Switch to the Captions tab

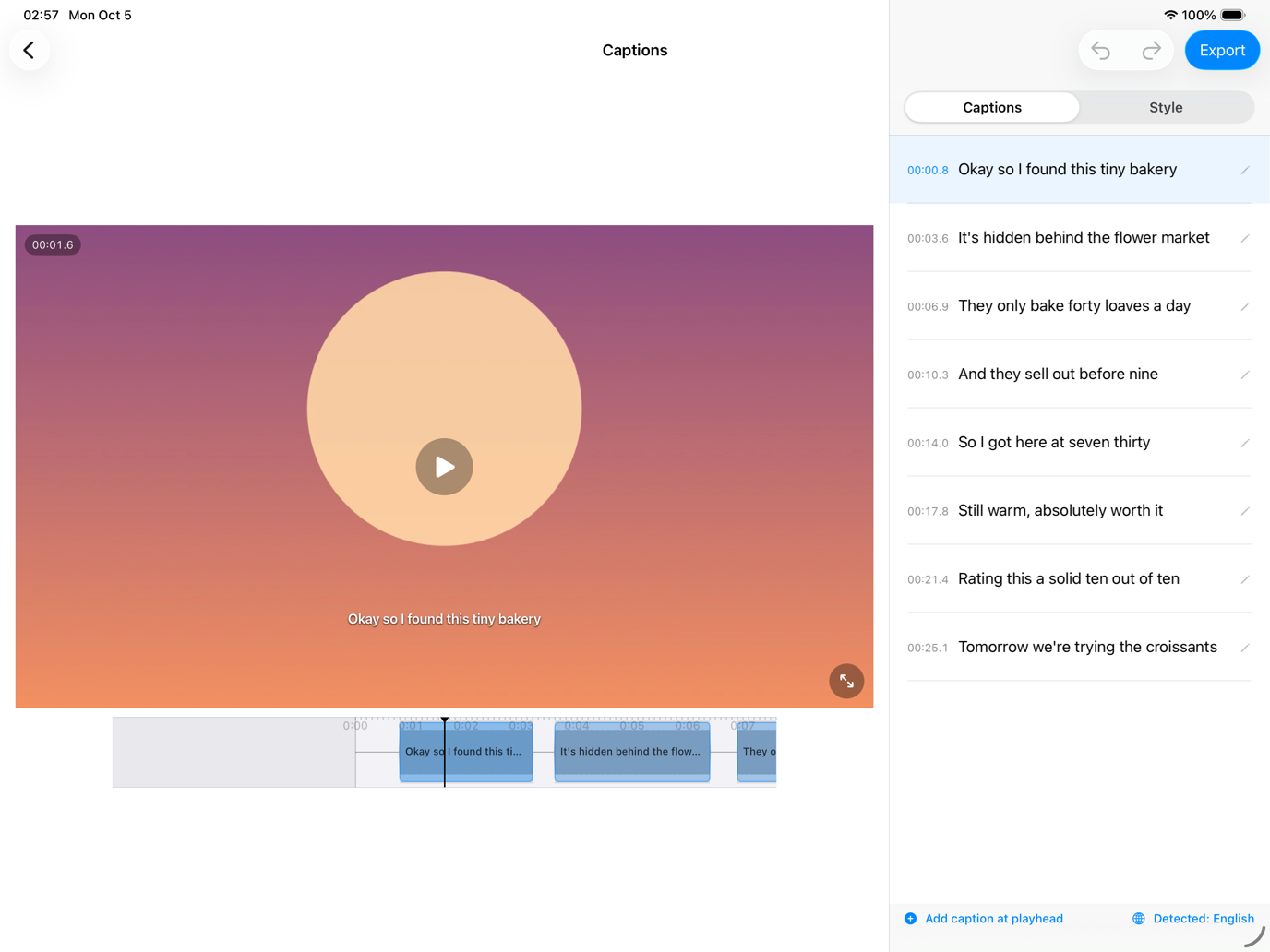(992, 108)
